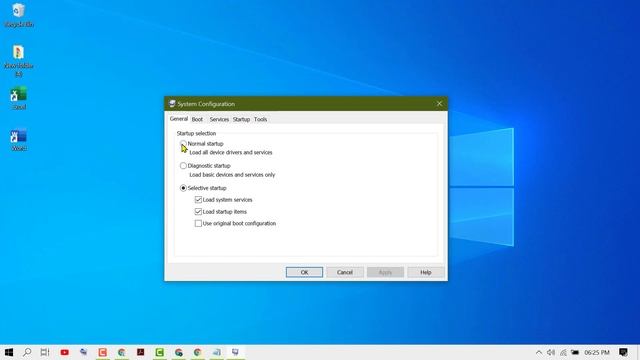Select the Diagnostic startup option
The height and width of the screenshot is (360, 640).
[183, 166]
